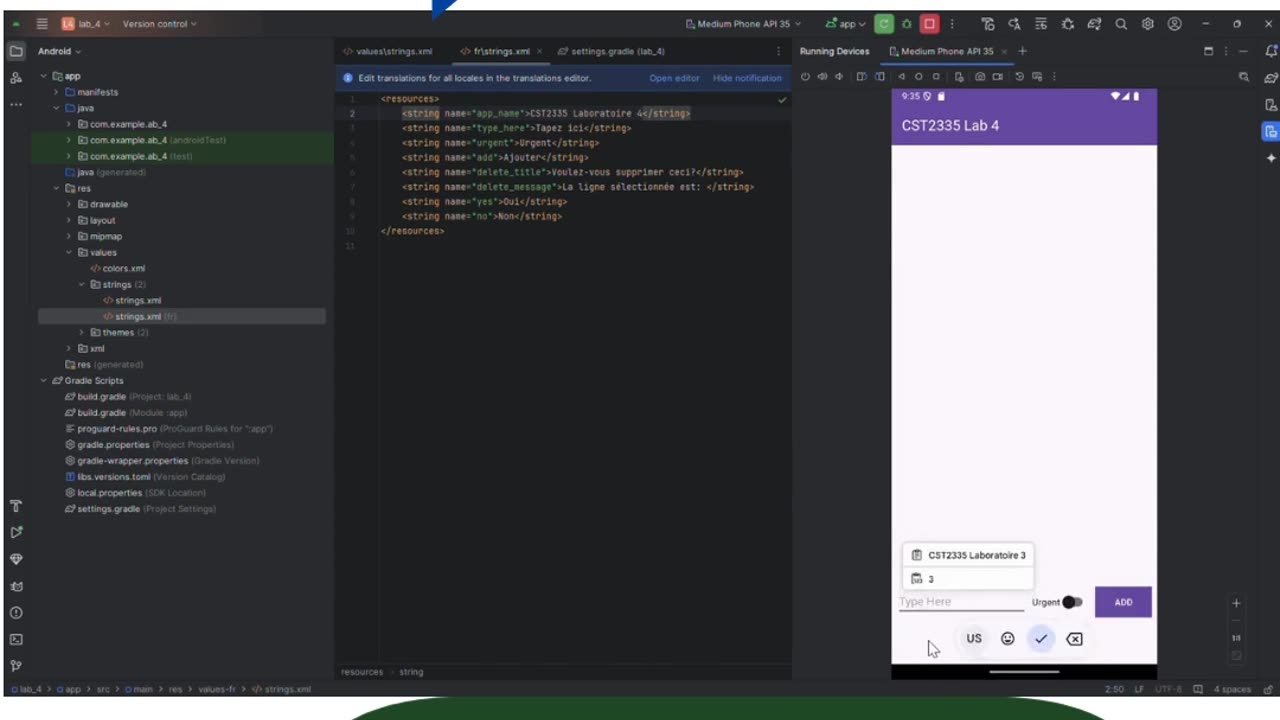
Task: Toggle the Urgent switch in app
Action: pyautogui.click(x=1072, y=602)
